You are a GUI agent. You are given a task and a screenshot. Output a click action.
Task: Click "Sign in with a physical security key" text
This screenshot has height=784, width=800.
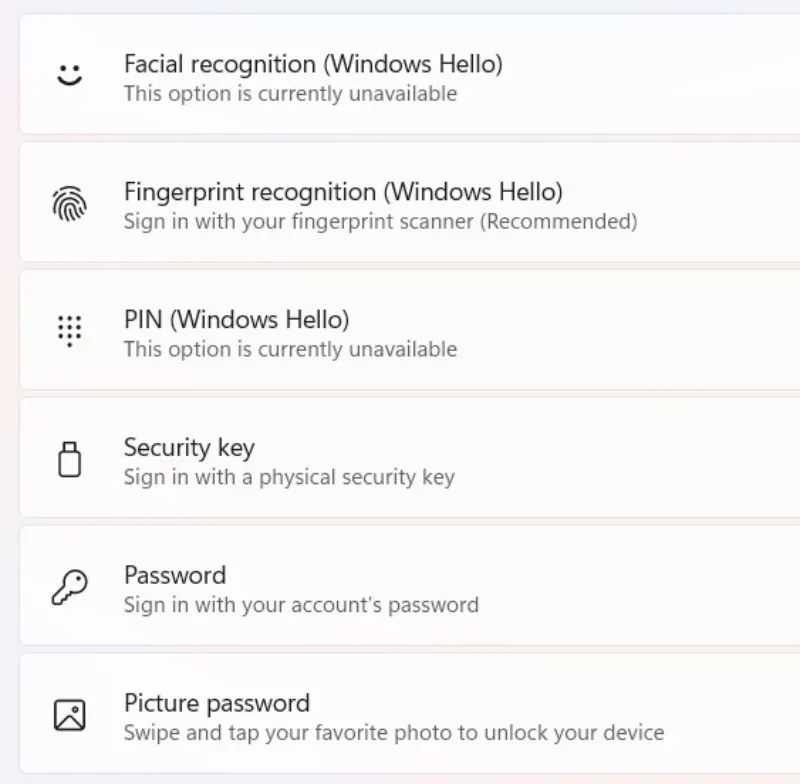pyautogui.click(x=289, y=477)
